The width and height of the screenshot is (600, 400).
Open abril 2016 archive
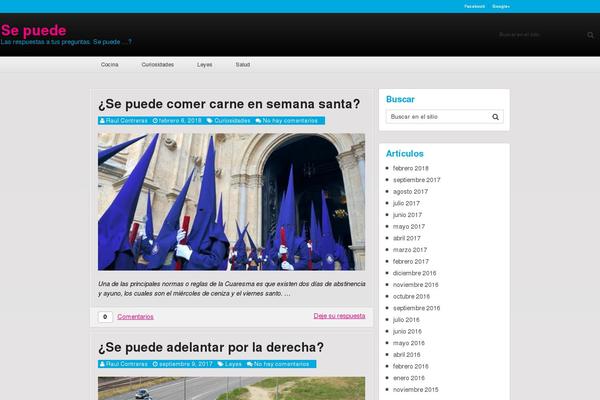[x=406, y=354]
